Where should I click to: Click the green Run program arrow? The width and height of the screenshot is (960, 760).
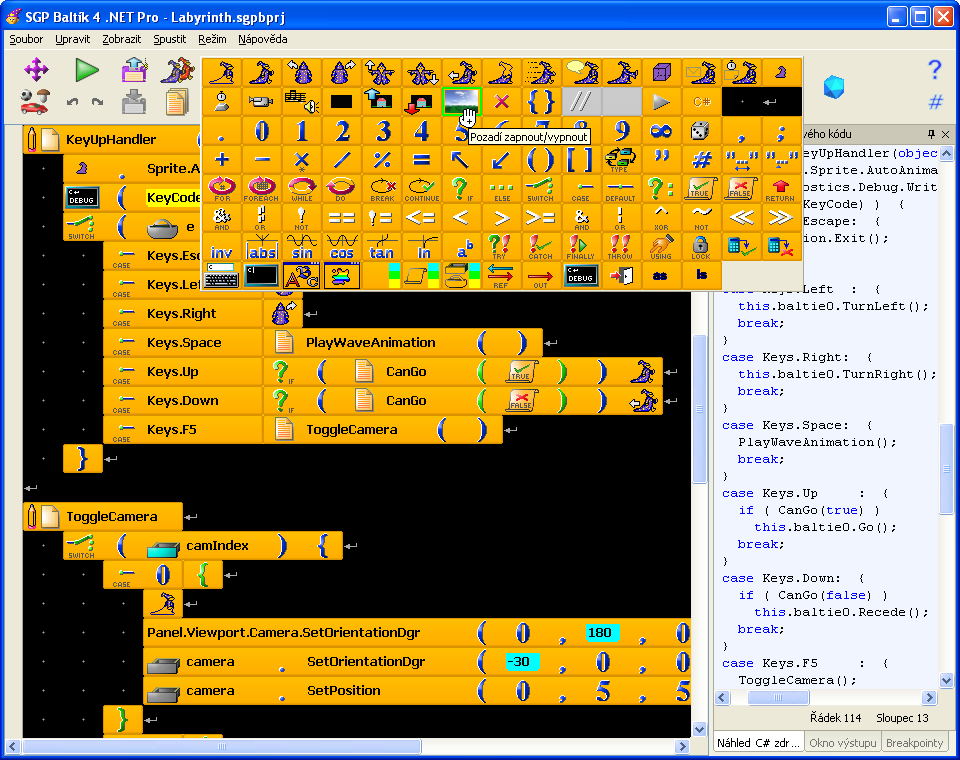point(88,69)
